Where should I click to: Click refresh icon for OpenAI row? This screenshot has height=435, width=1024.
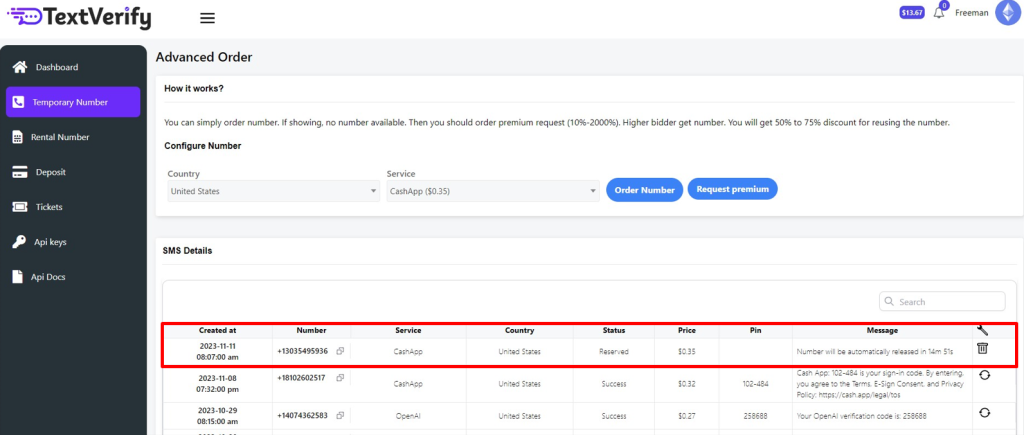984,412
